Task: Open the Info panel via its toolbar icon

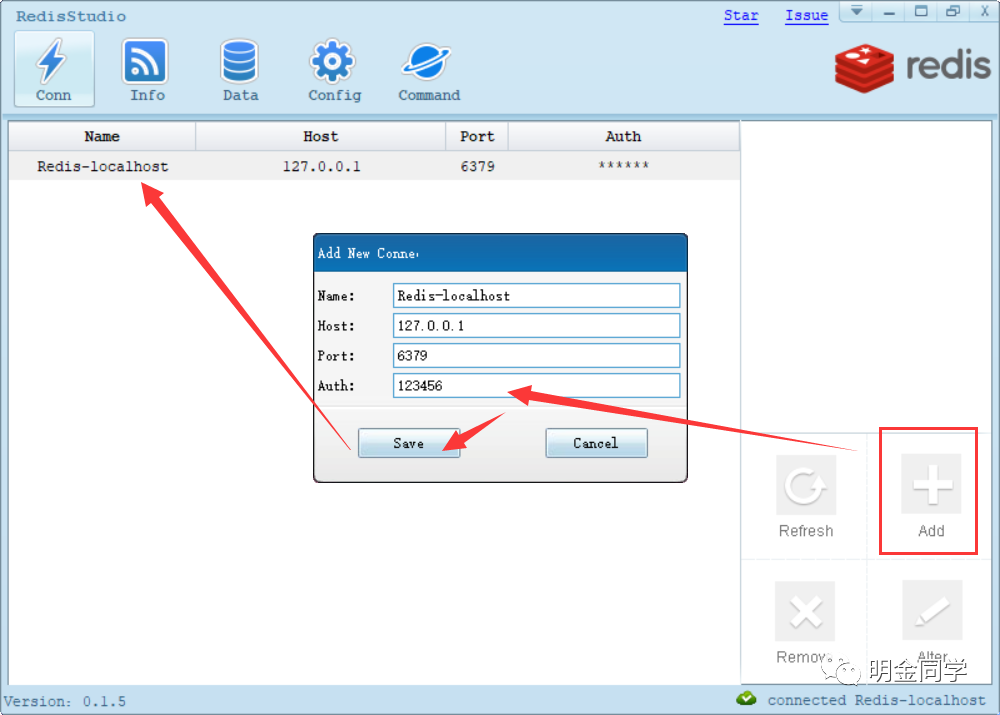Action: pyautogui.click(x=146, y=68)
